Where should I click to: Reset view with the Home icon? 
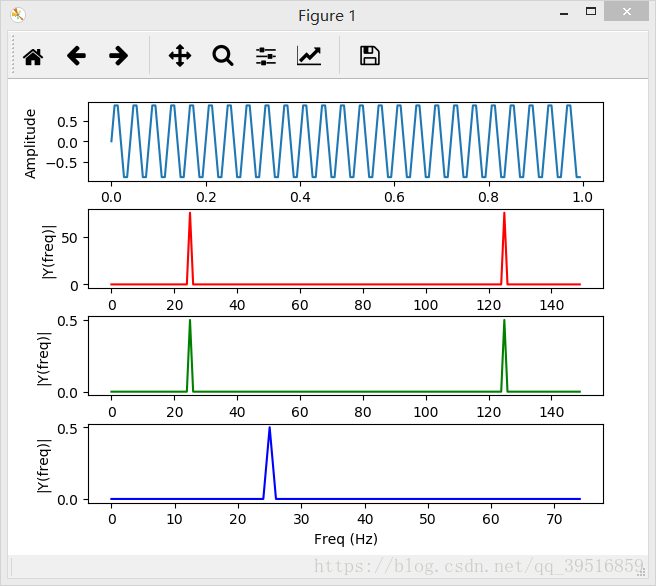(x=33, y=56)
